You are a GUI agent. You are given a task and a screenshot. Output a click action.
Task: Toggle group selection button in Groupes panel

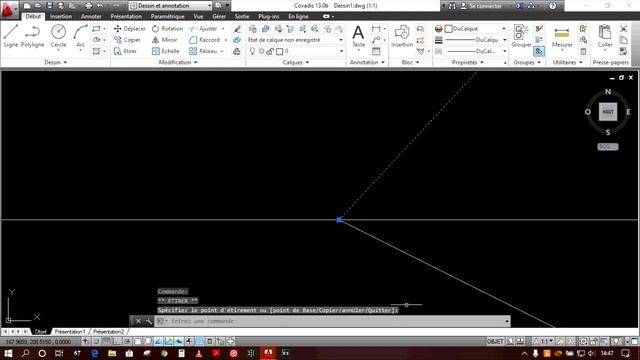539,51
